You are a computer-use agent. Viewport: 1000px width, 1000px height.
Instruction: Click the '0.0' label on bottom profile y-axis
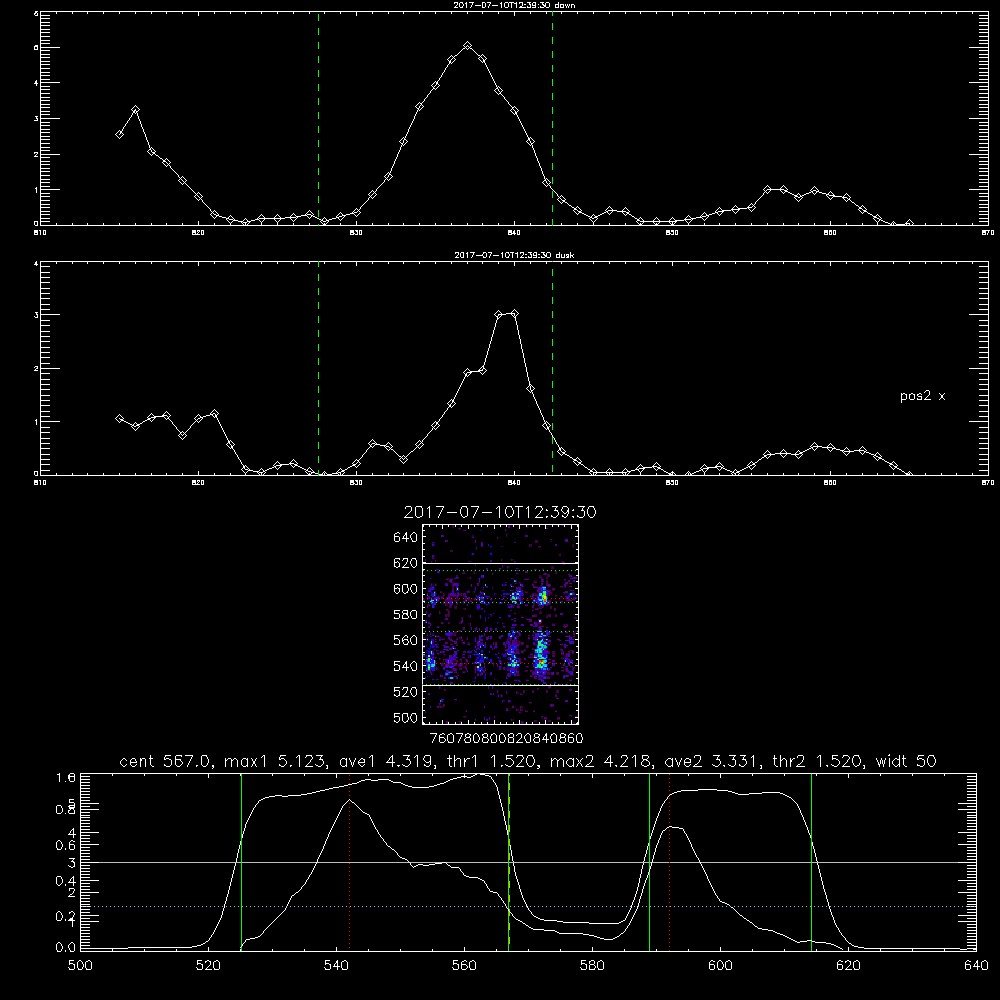pos(66,948)
